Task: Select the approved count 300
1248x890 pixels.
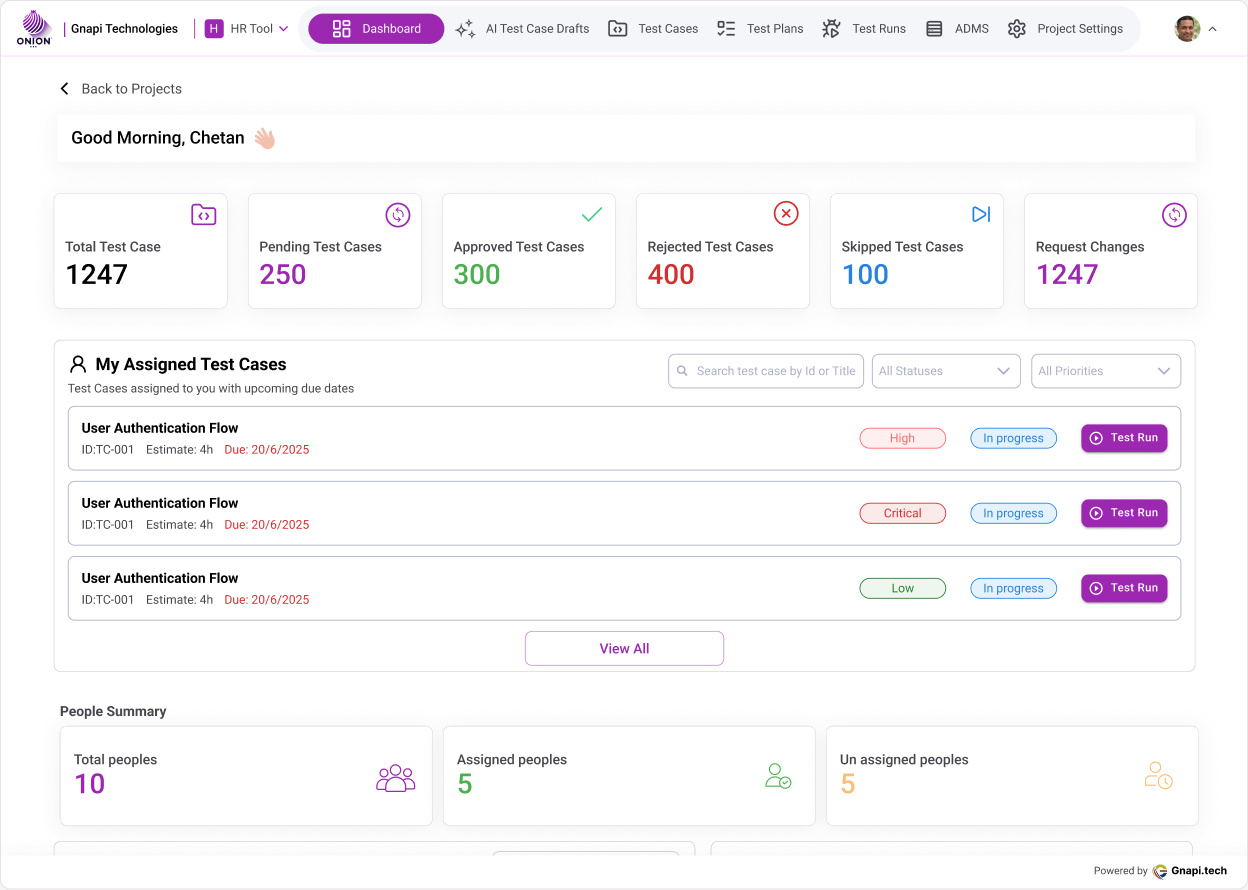Action: (x=477, y=275)
